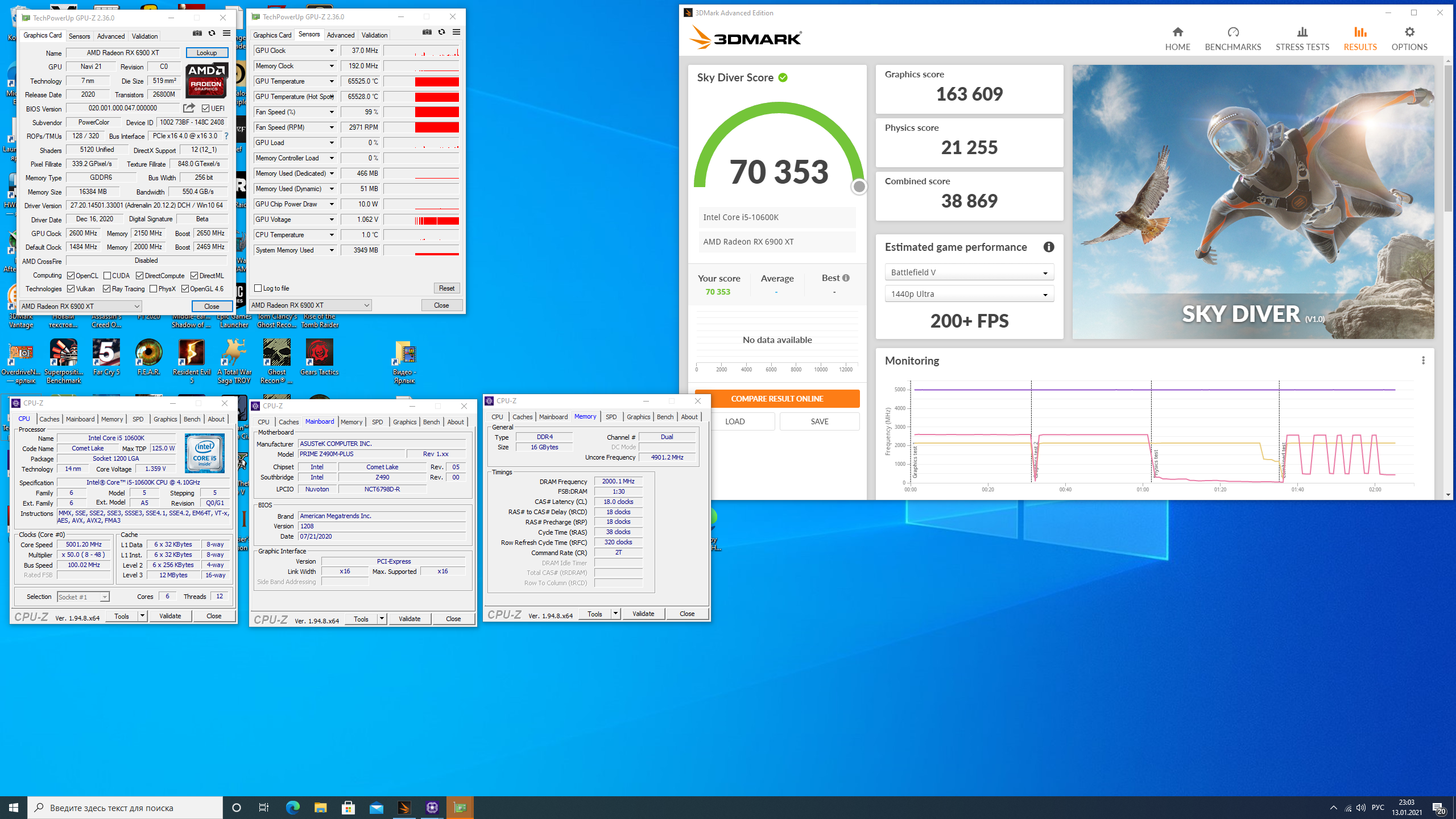Switch to Graphics tab in CPU-Z Memory window

click(x=638, y=417)
